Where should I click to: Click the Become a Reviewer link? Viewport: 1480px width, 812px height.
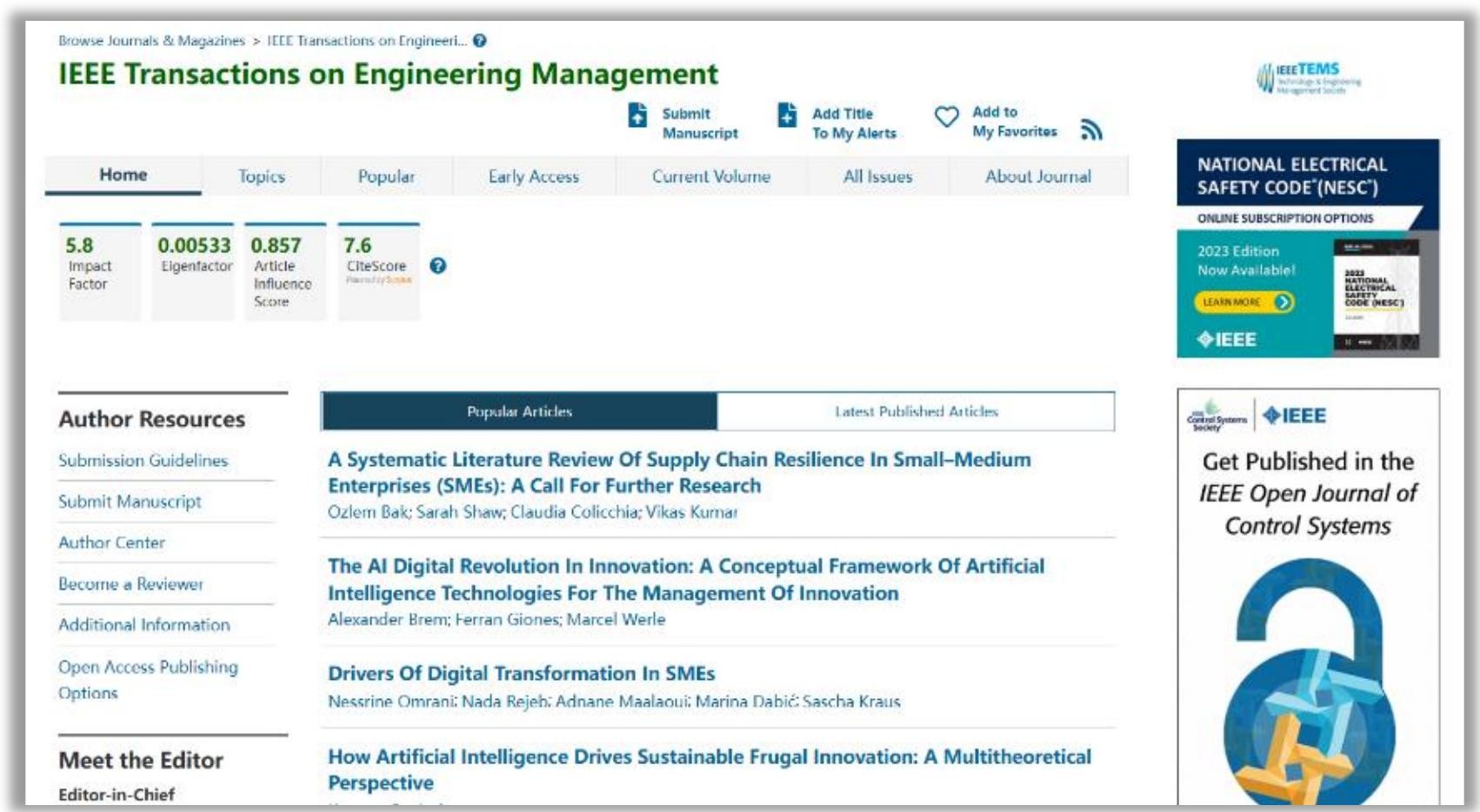(130, 584)
